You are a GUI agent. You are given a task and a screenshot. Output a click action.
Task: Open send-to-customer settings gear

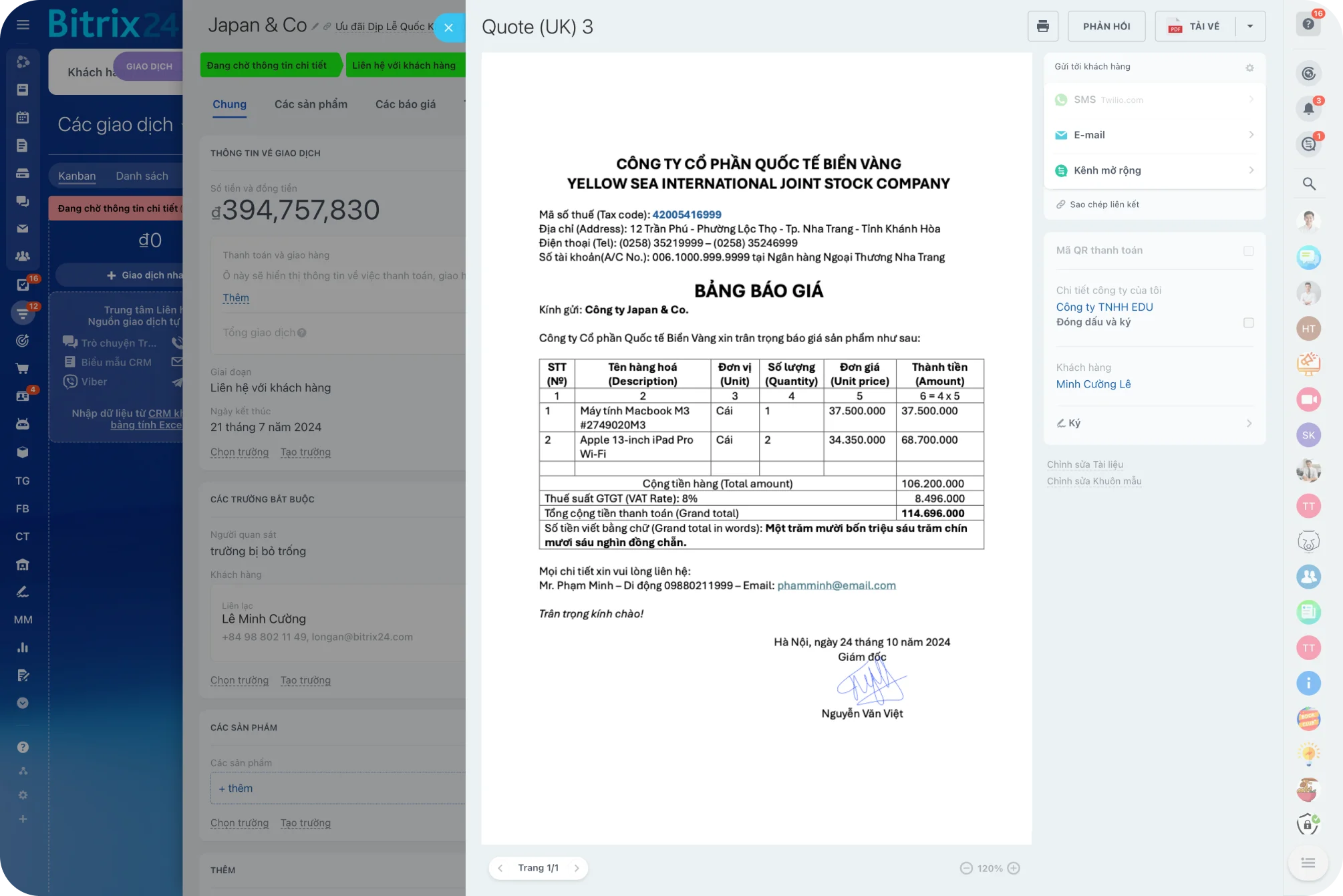click(1249, 67)
